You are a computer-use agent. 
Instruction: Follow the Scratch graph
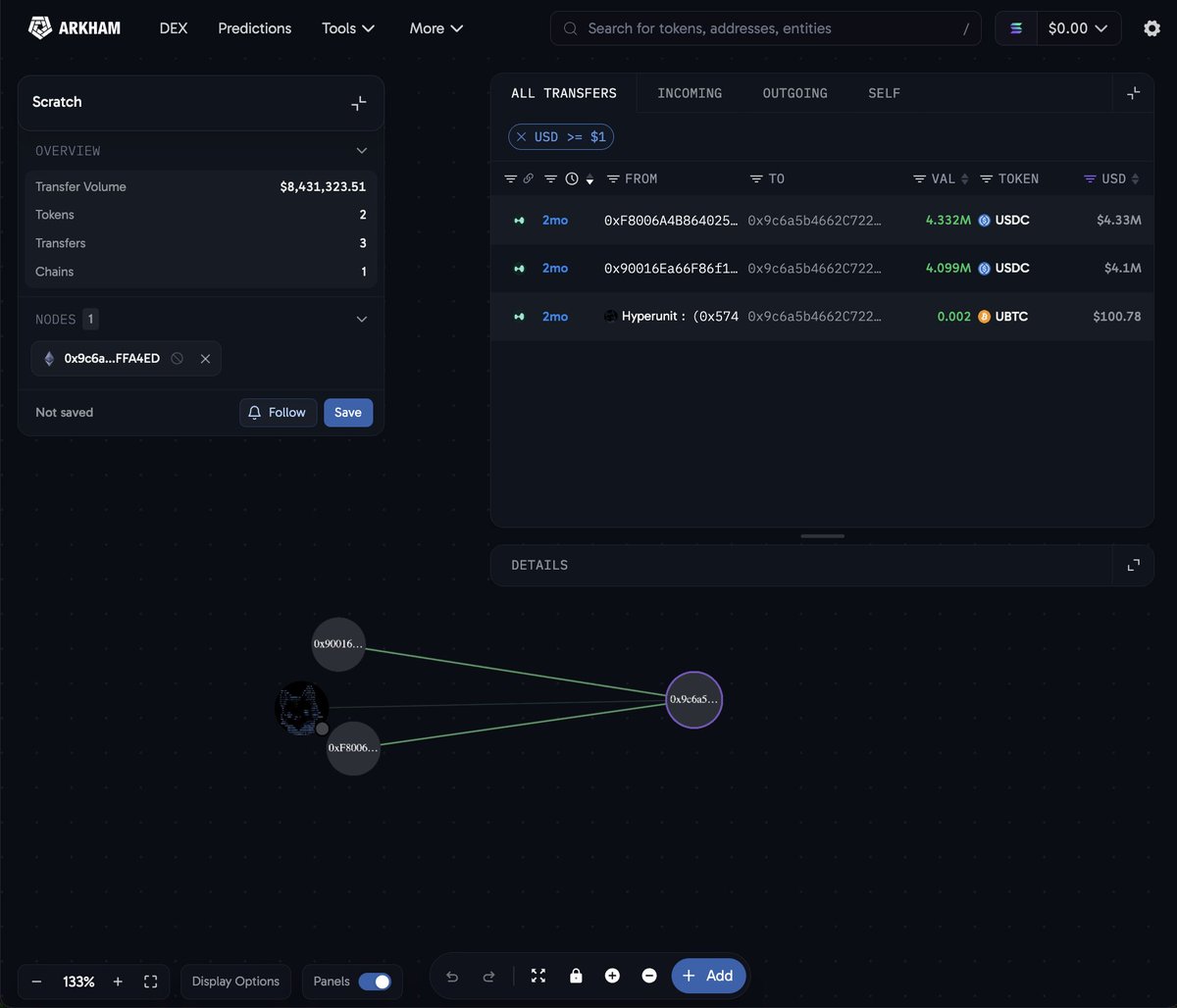tap(279, 413)
